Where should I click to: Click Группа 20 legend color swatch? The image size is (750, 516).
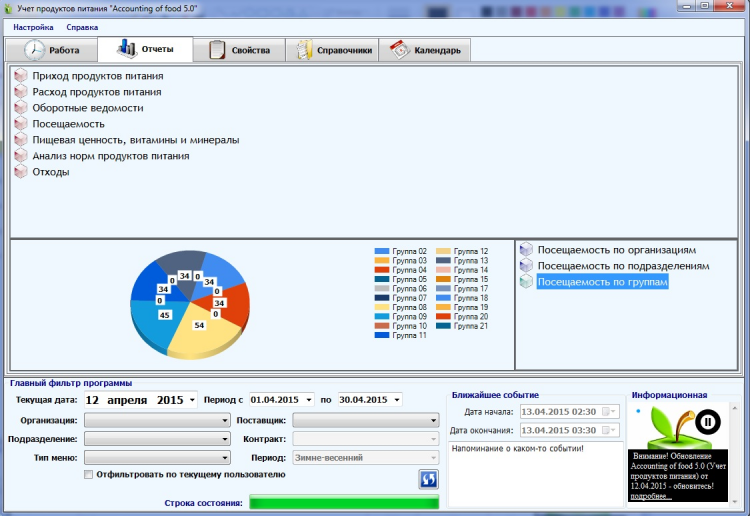[x=443, y=316]
